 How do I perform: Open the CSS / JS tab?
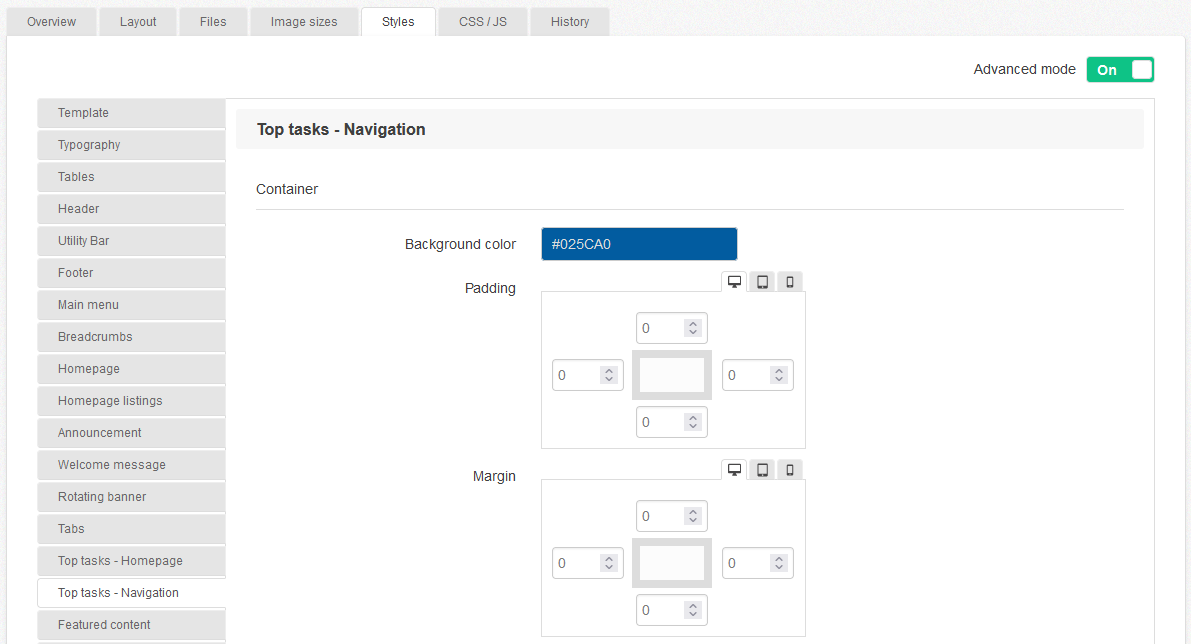pyautogui.click(x=482, y=21)
